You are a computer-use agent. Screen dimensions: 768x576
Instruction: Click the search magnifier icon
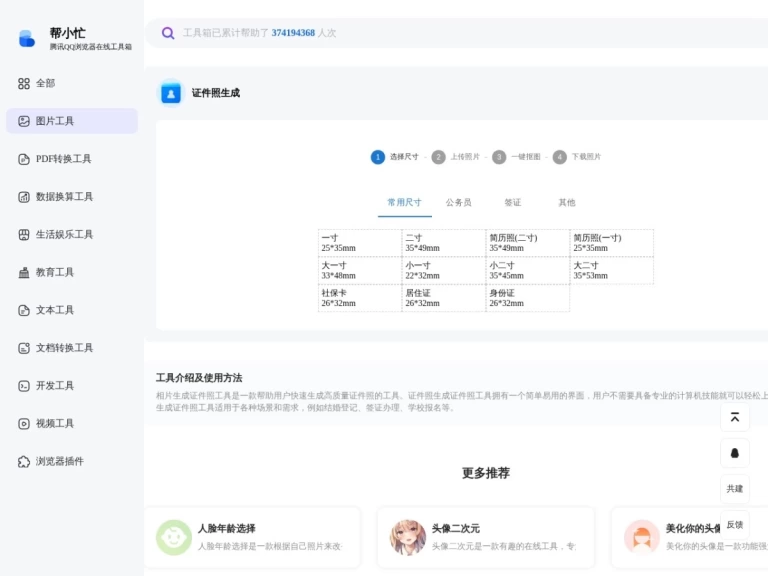coord(168,33)
